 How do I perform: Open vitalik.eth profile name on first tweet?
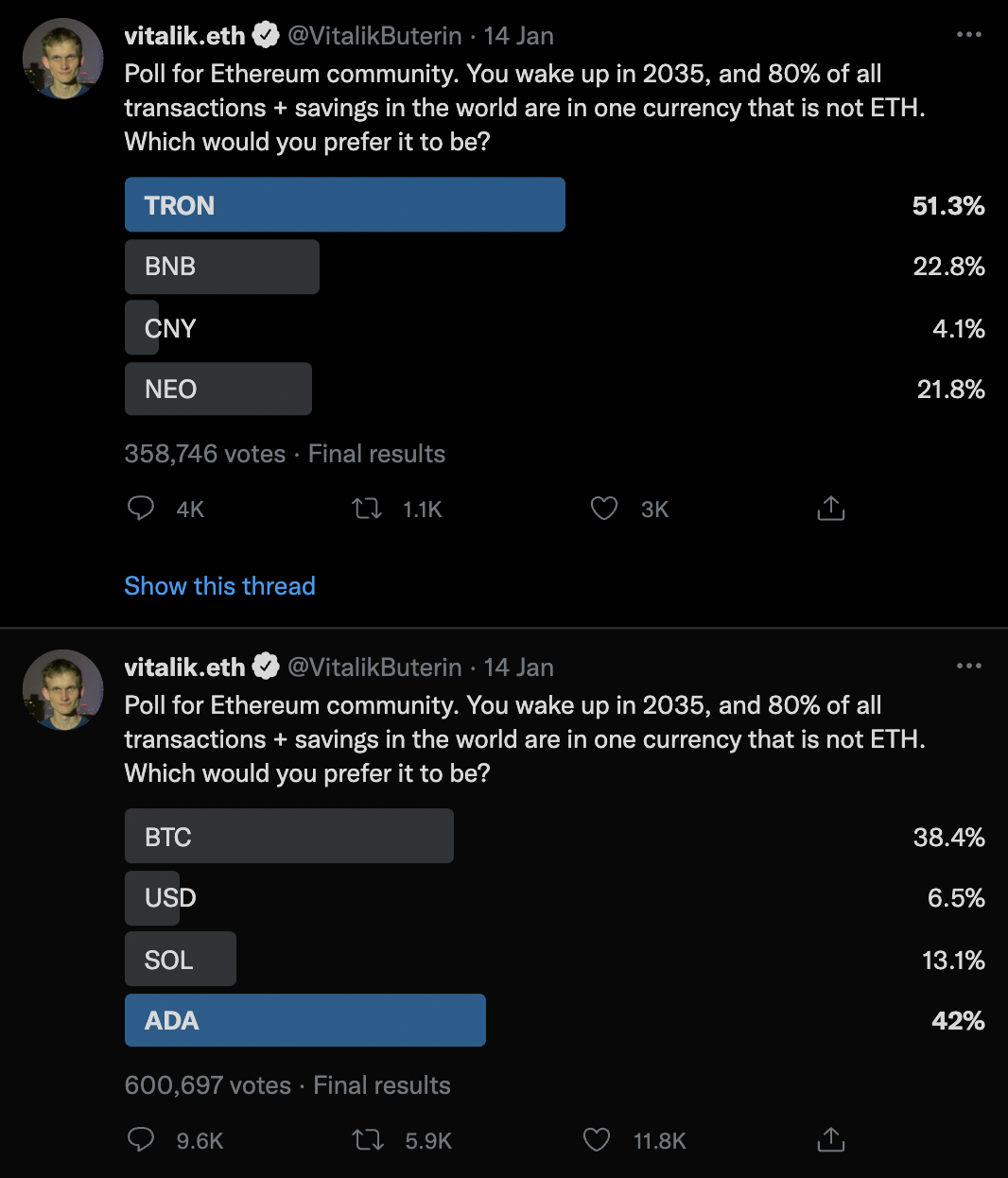coord(185,36)
